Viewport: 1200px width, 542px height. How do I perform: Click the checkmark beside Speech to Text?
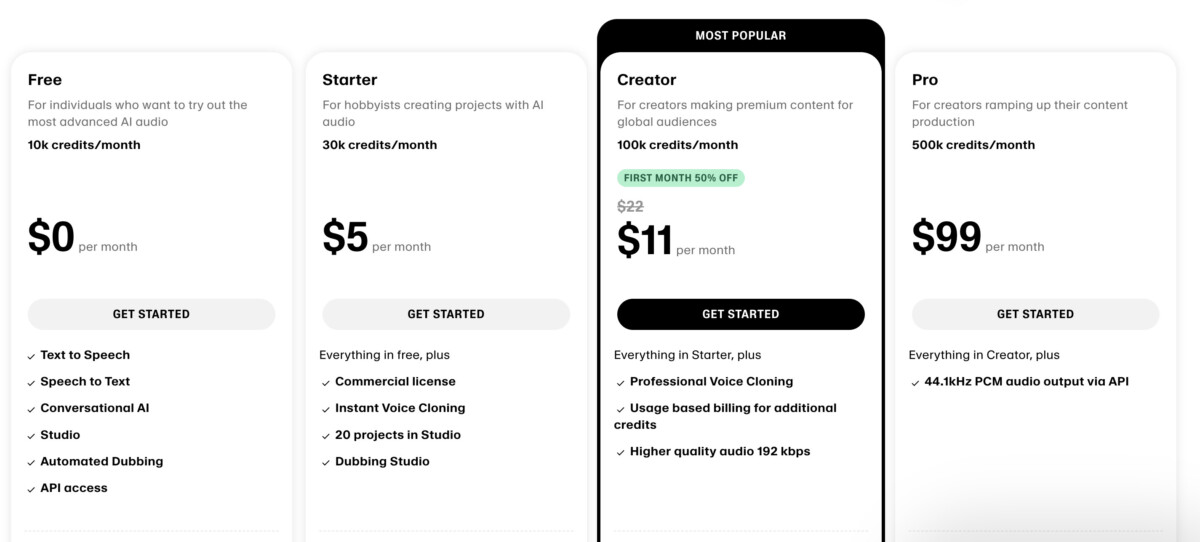pos(31,383)
